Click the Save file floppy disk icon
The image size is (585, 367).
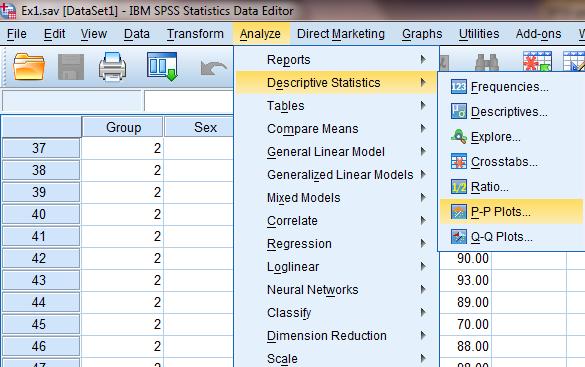[x=71, y=67]
